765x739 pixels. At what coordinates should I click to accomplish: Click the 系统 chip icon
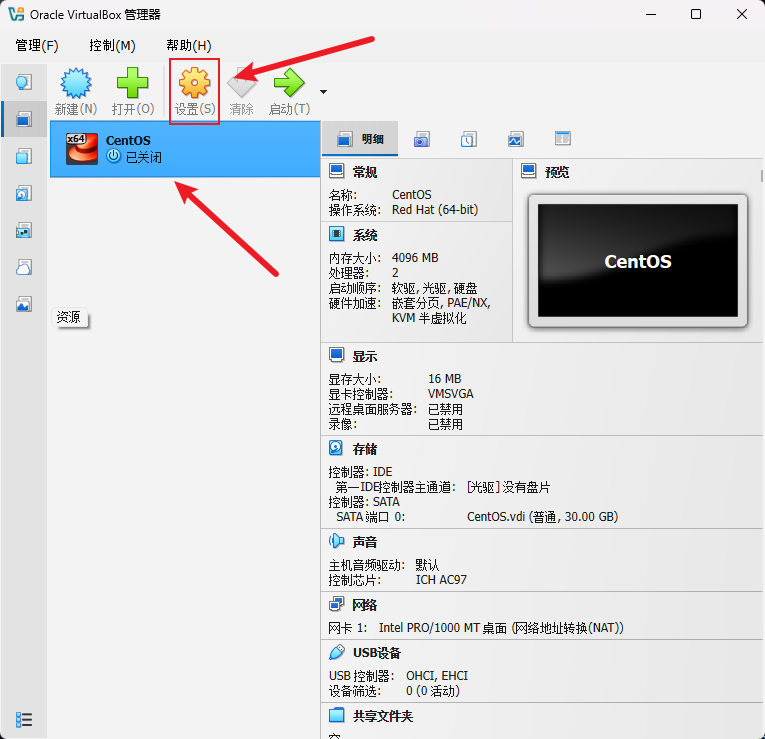point(337,234)
